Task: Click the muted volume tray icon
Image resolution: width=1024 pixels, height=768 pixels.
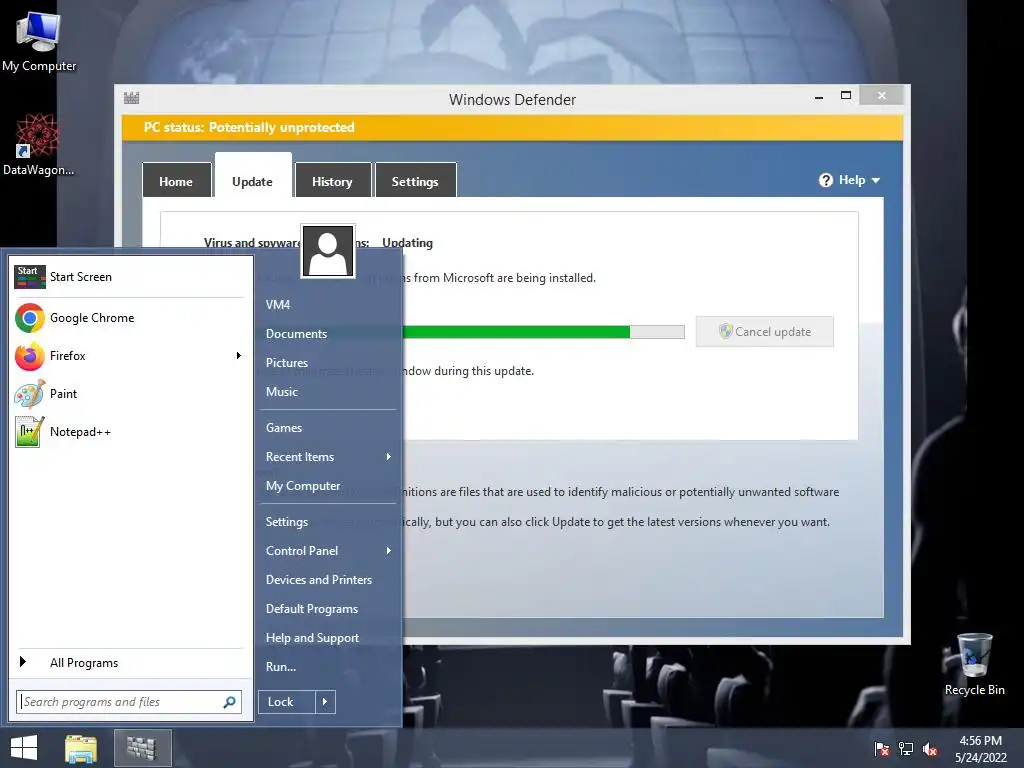Action: 930,748
